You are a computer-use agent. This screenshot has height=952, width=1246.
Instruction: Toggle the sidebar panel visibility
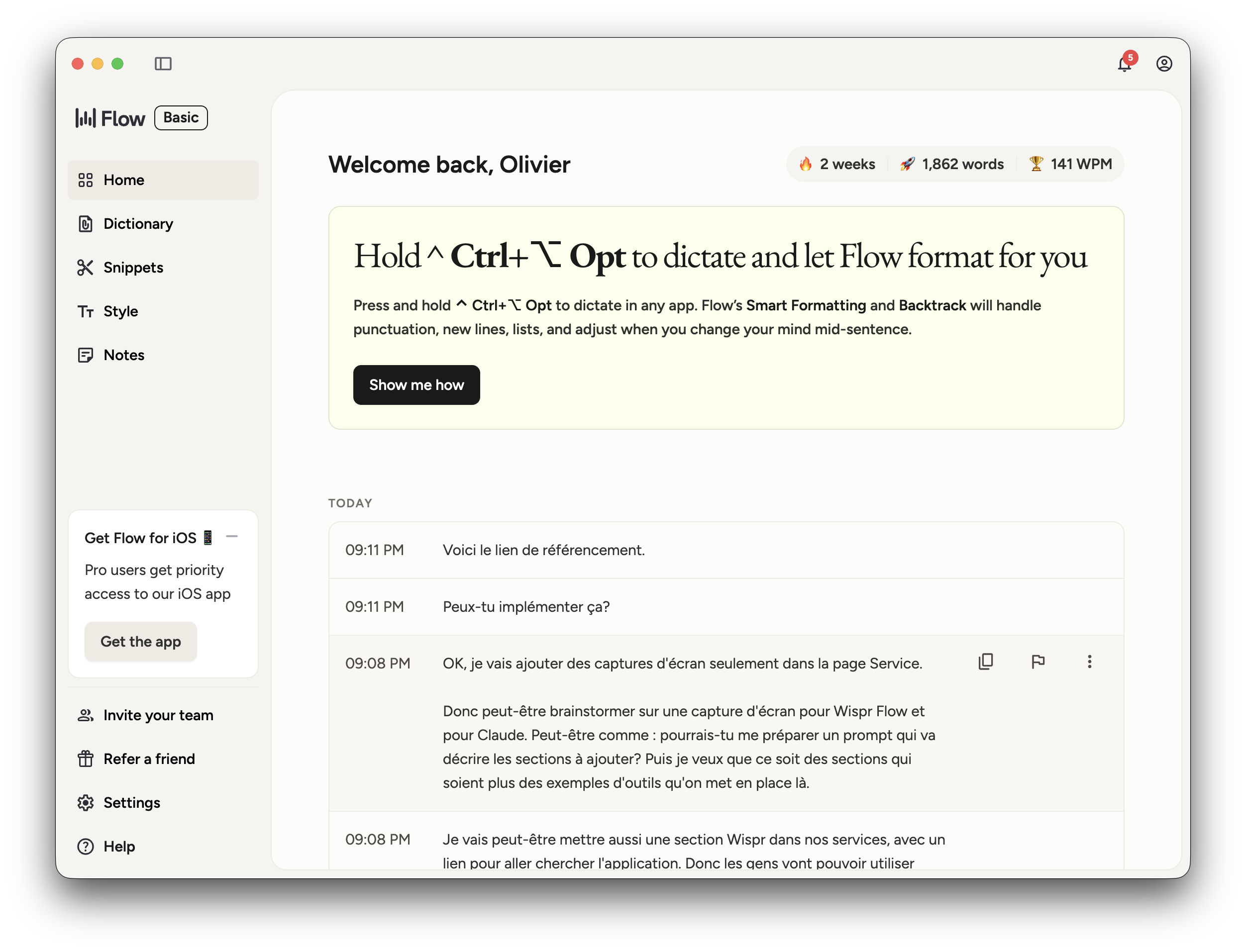click(x=164, y=64)
